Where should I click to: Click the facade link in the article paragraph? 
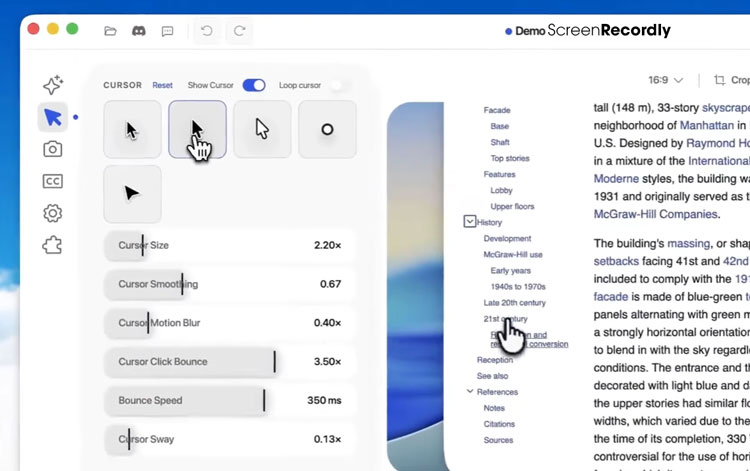611,296
